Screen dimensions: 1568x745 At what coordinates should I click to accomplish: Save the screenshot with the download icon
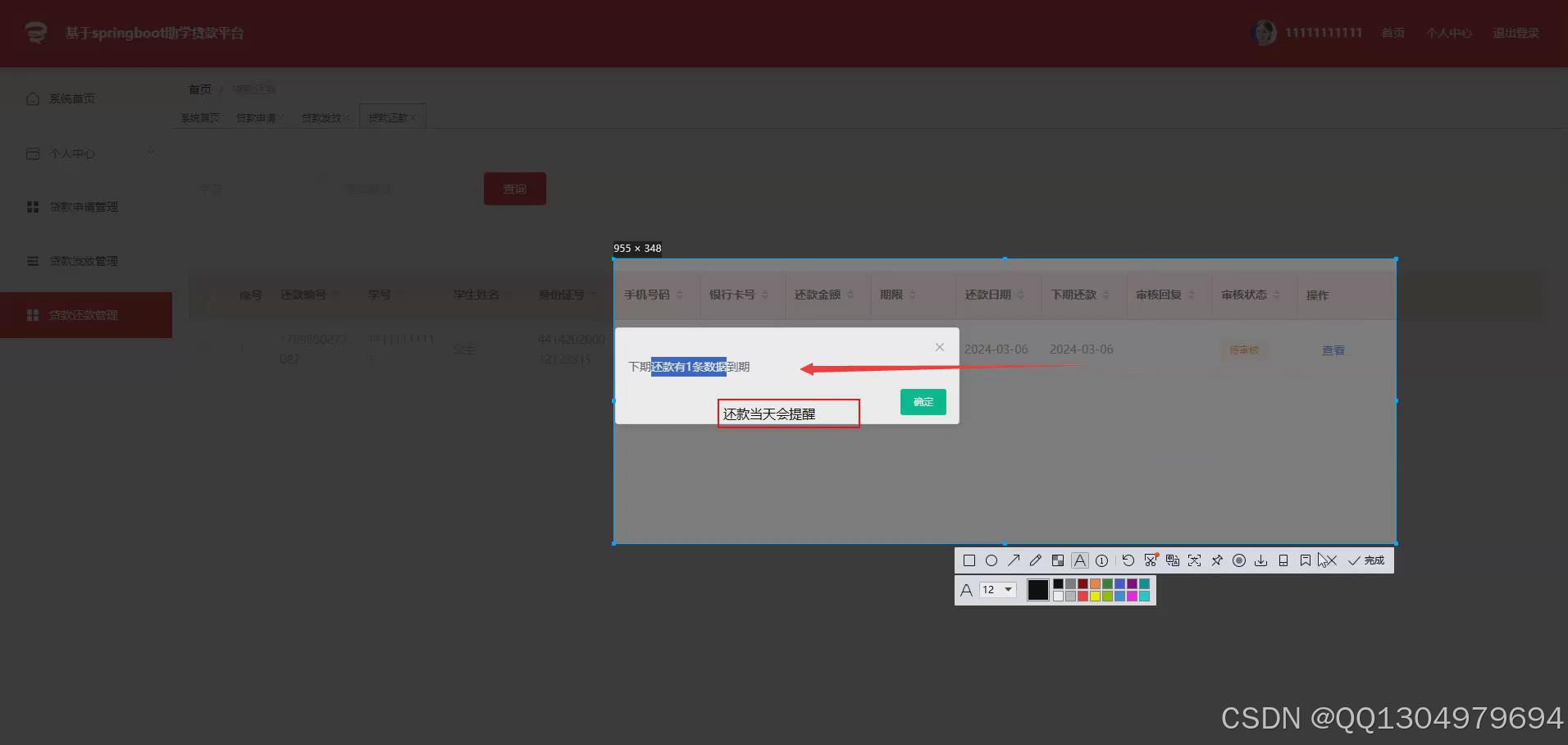pos(1260,560)
